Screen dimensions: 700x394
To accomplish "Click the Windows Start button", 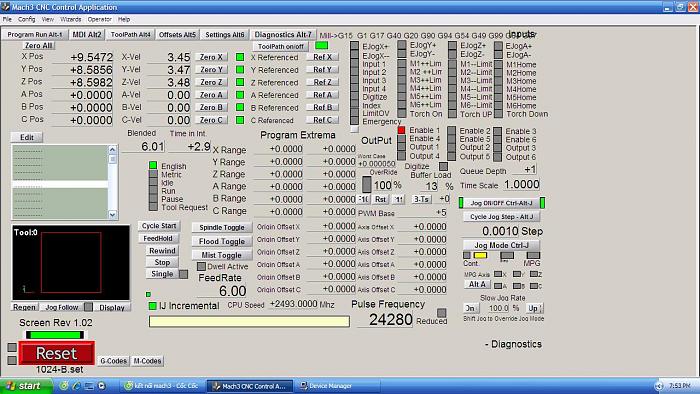I will click(25, 386).
